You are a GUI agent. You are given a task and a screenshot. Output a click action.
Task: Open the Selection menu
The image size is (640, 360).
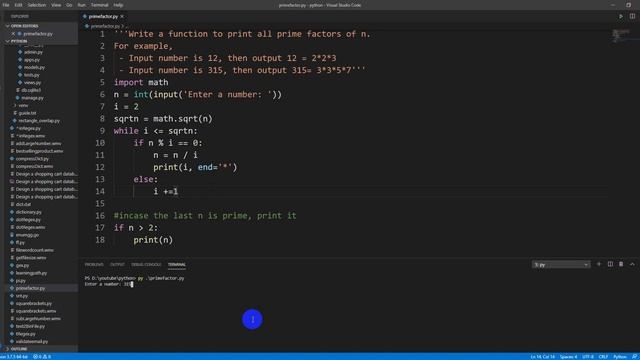37,5
